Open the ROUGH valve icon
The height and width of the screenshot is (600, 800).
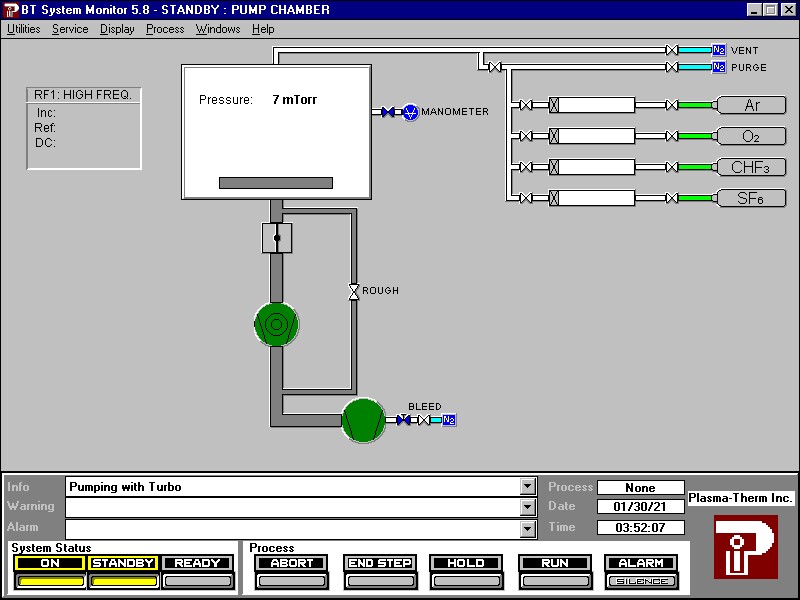(x=353, y=291)
